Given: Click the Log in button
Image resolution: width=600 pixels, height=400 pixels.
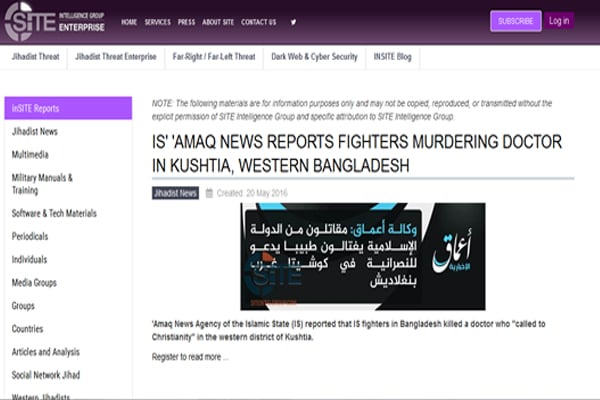Looking at the screenshot, I should (559, 21).
